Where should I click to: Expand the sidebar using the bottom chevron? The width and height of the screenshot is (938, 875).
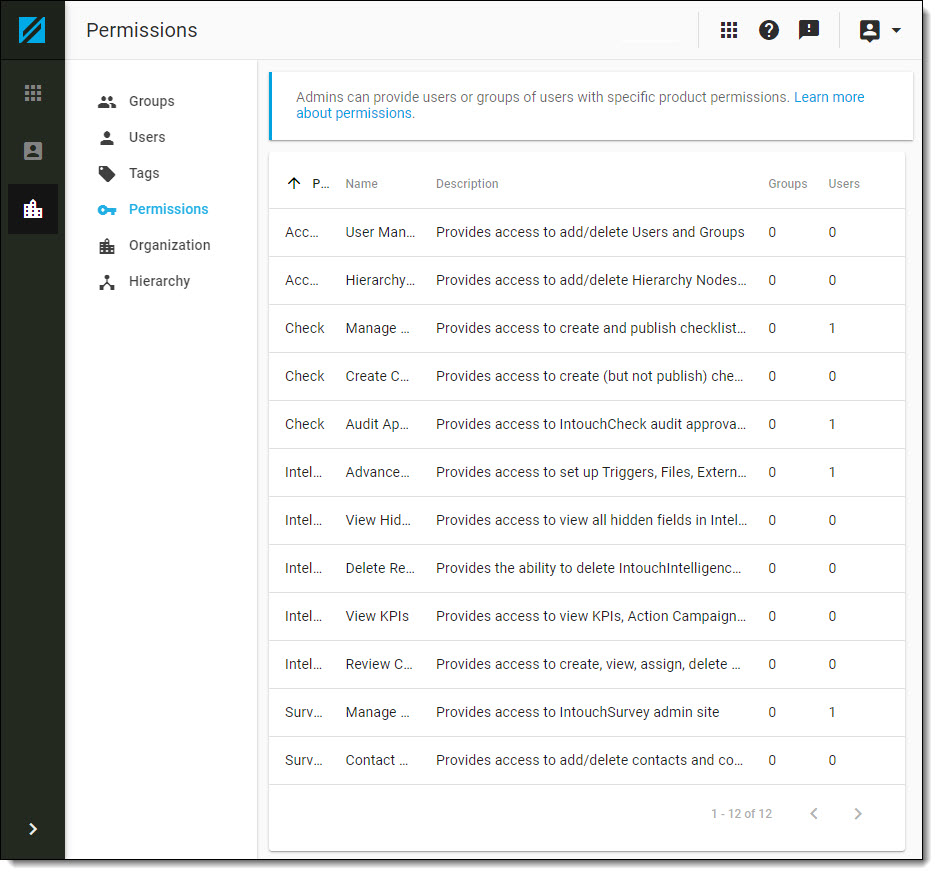pos(32,829)
